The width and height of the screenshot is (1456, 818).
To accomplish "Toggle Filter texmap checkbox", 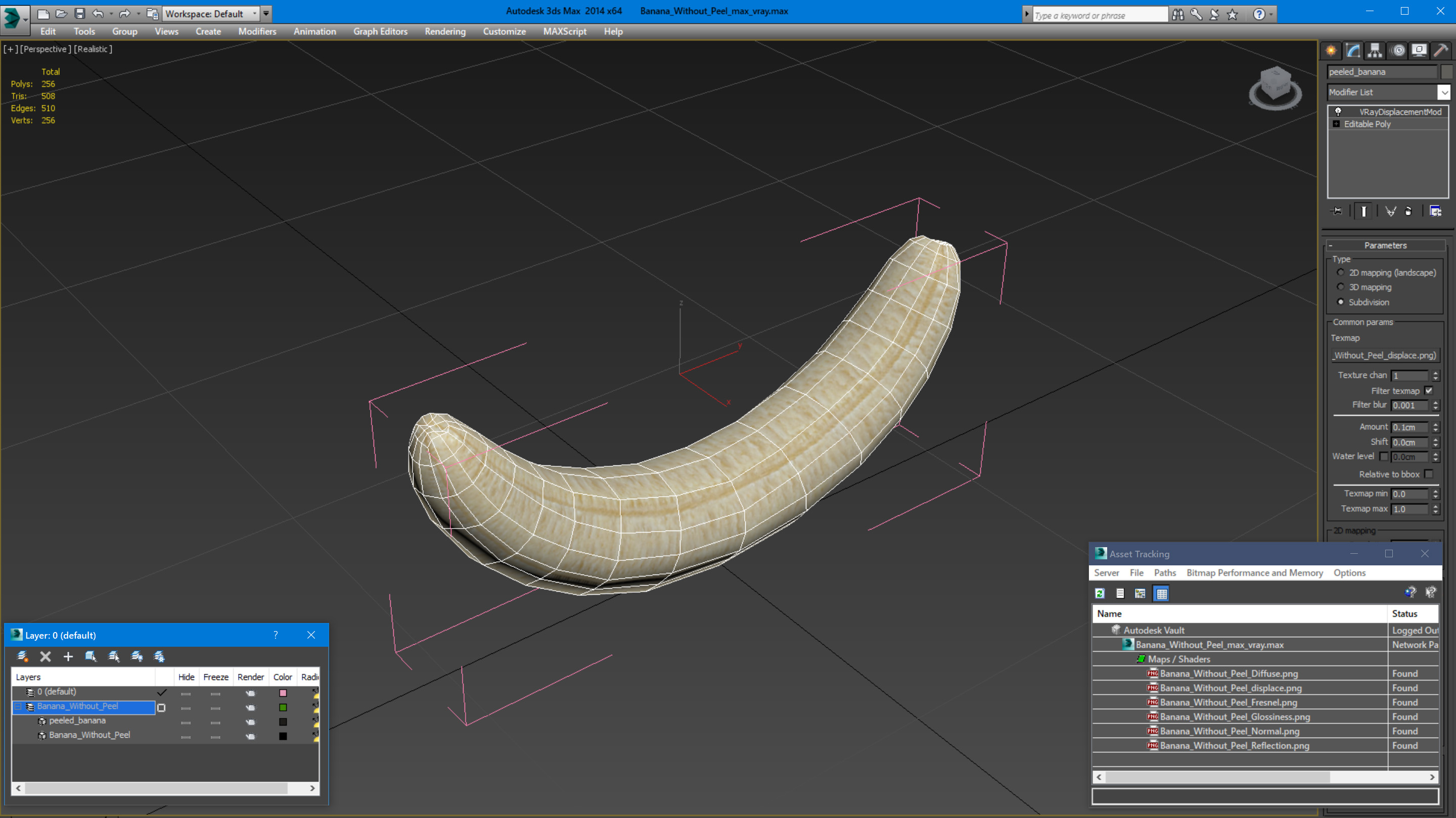I will (x=1429, y=391).
